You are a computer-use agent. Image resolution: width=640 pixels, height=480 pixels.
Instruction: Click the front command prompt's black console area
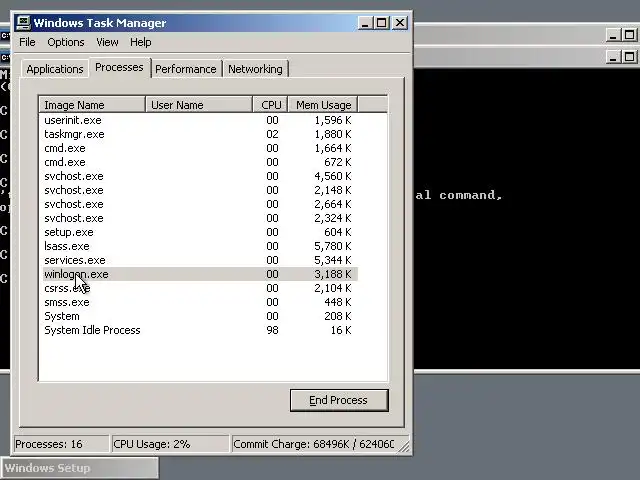pos(527,218)
